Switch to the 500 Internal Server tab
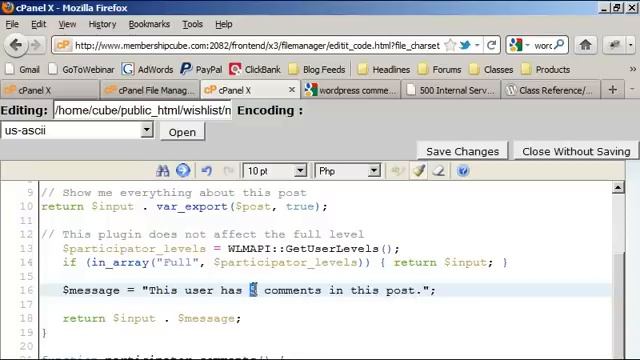The height and width of the screenshot is (360, 640). (451, 90)
